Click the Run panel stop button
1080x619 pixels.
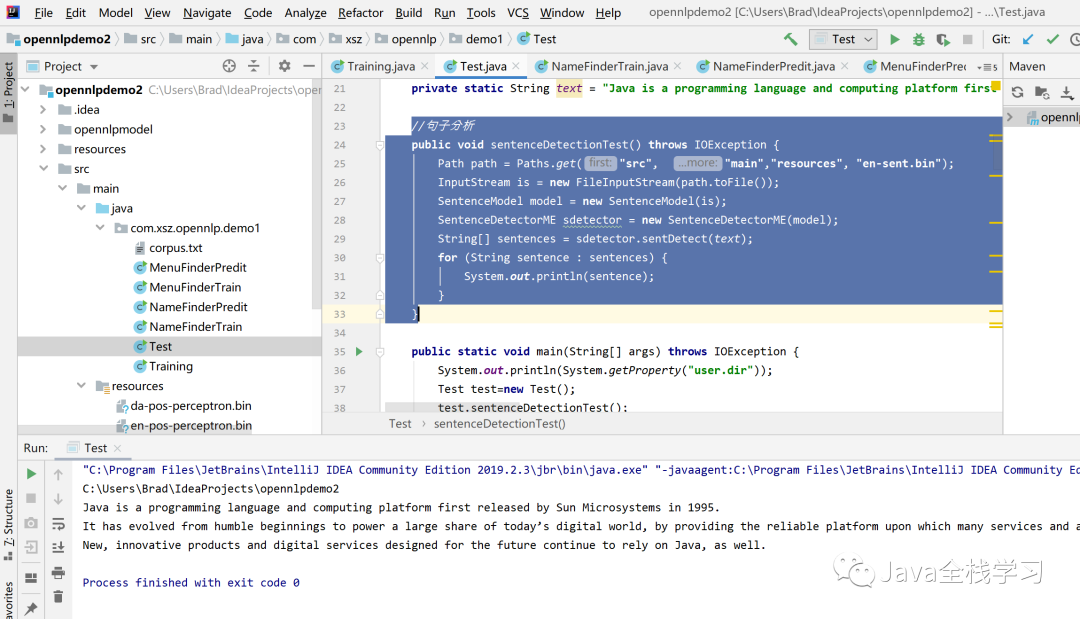click(x=31, y=498)
